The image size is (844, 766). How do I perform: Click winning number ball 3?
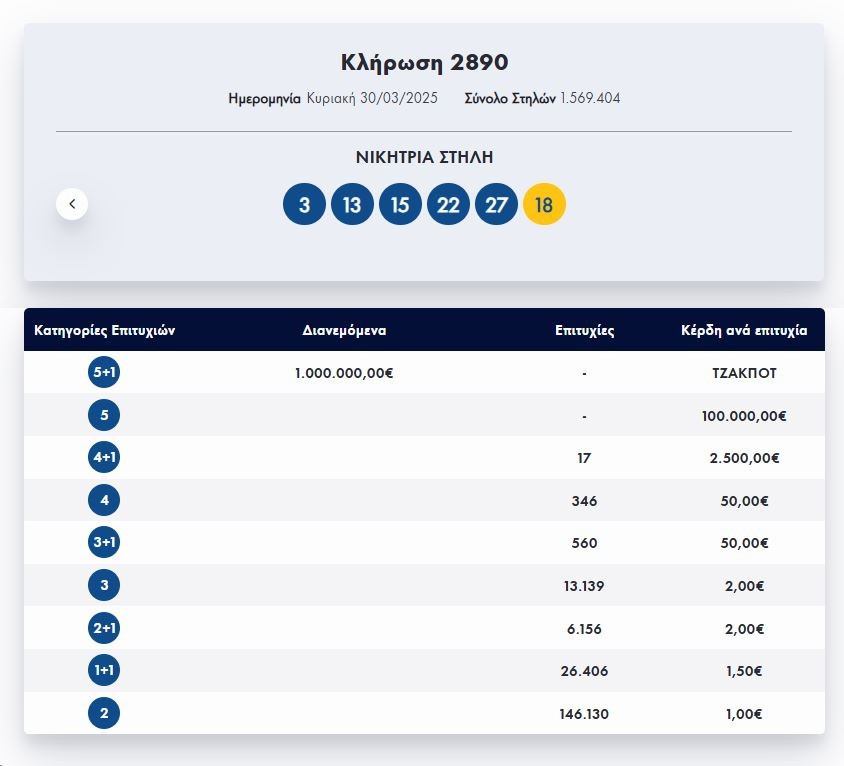click(x=304, y=205)
